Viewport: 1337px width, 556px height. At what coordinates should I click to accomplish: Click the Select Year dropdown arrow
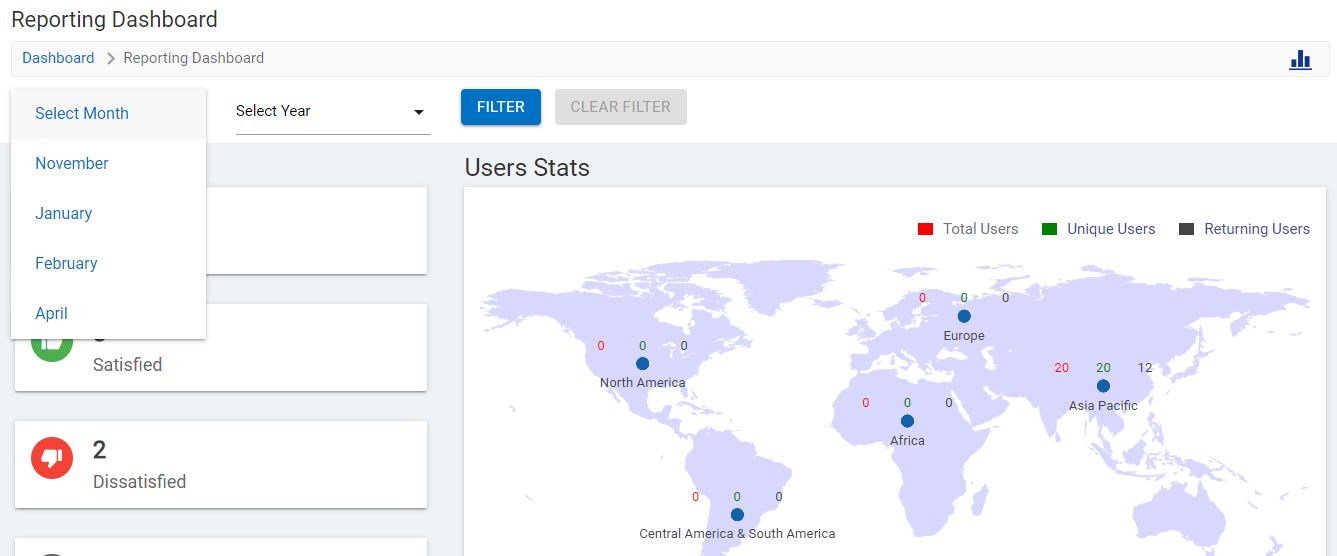[419, 112]
